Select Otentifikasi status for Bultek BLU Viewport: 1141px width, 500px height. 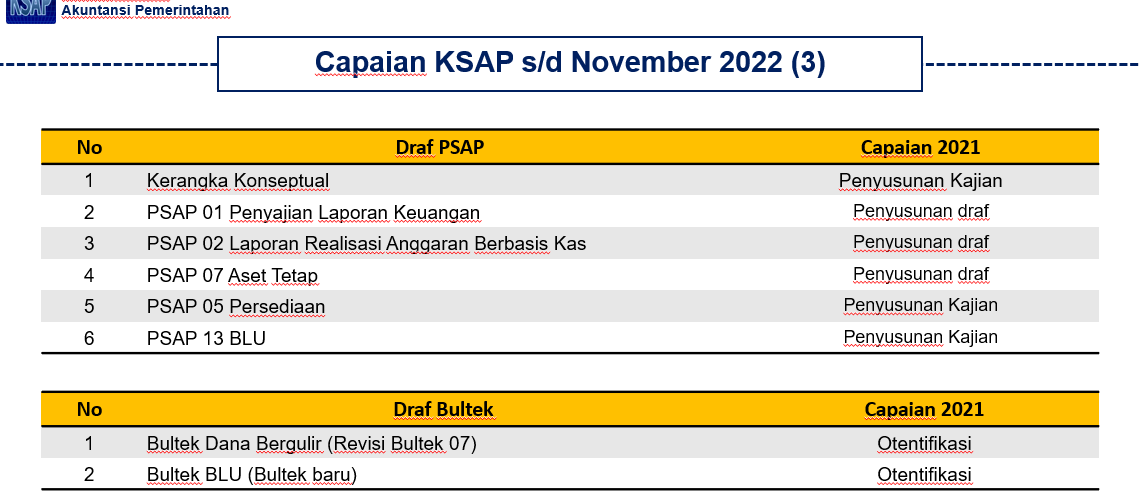click(x=924, y=475)
